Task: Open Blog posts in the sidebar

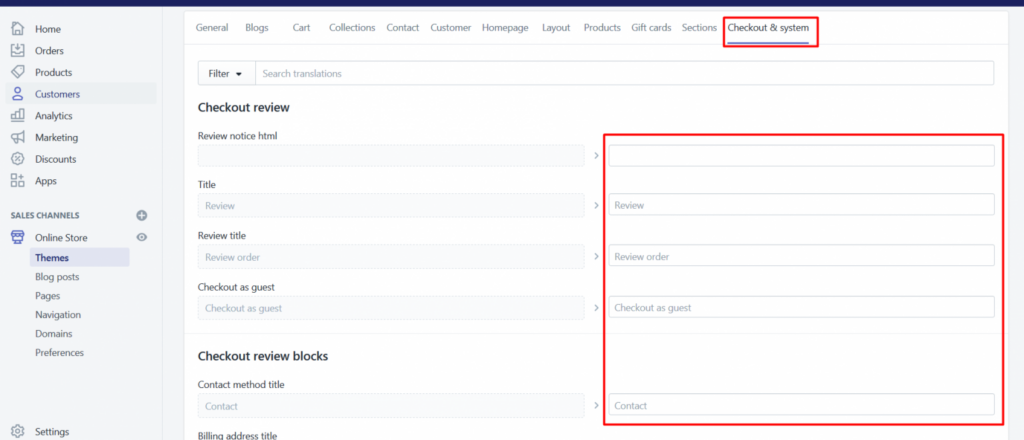Action: 57,277
